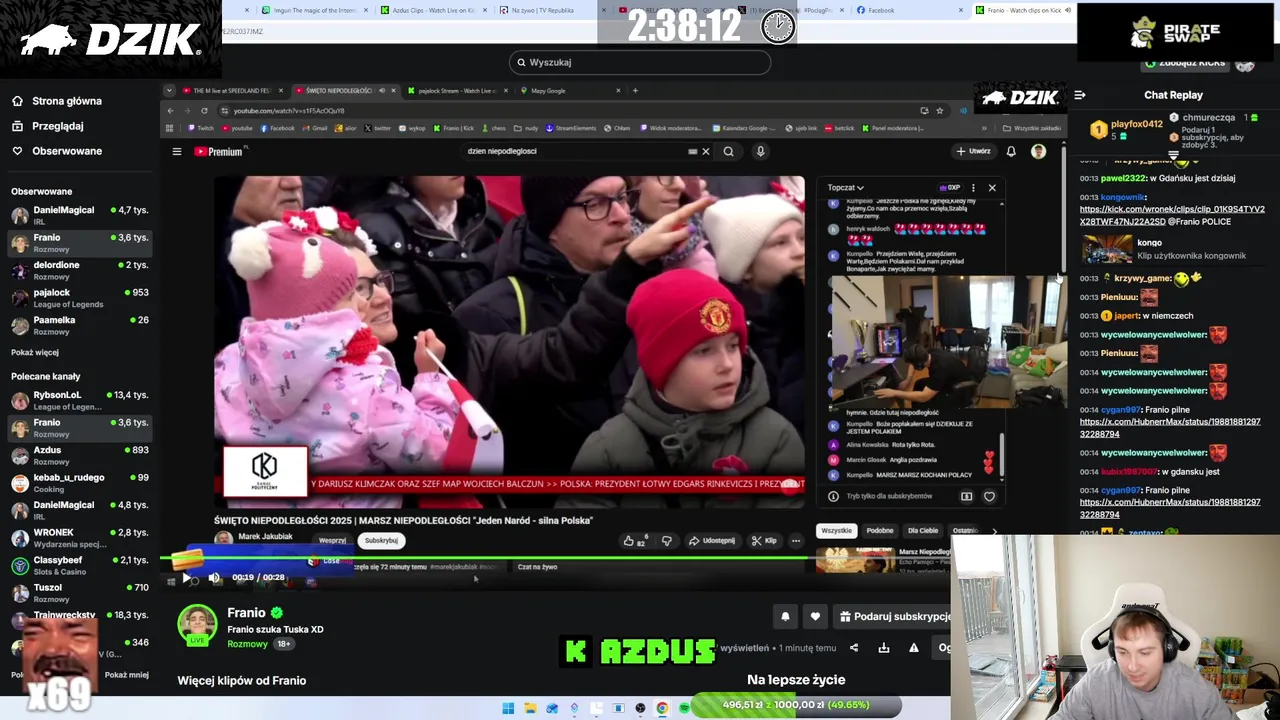Switch to Azdus Clips browser tab

[x=432, y=10]
